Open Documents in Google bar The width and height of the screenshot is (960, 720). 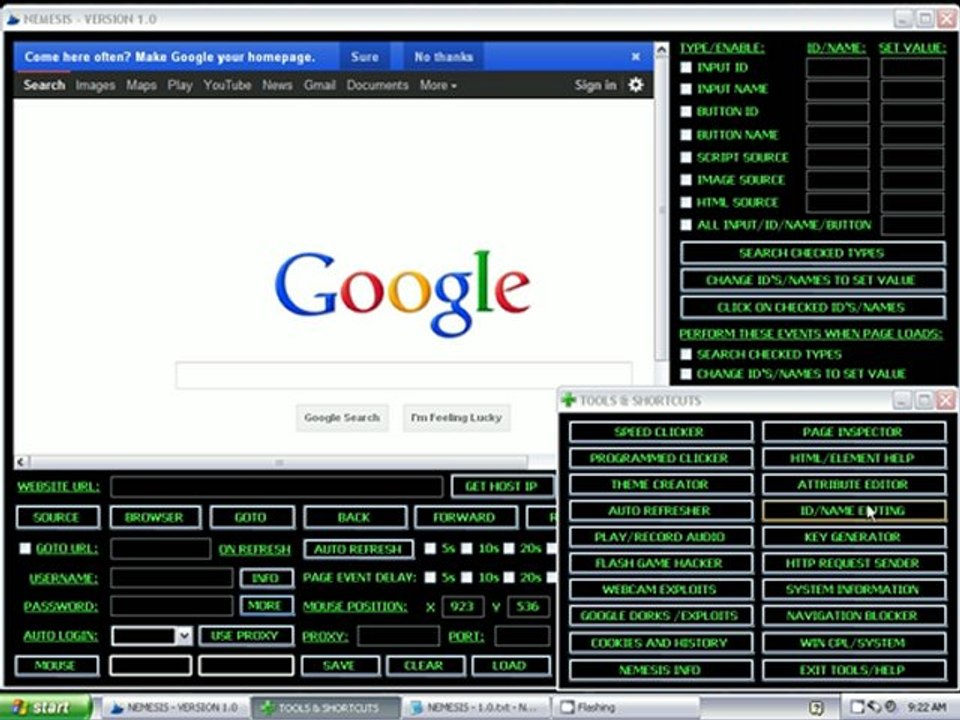click(x=377, y=85)
